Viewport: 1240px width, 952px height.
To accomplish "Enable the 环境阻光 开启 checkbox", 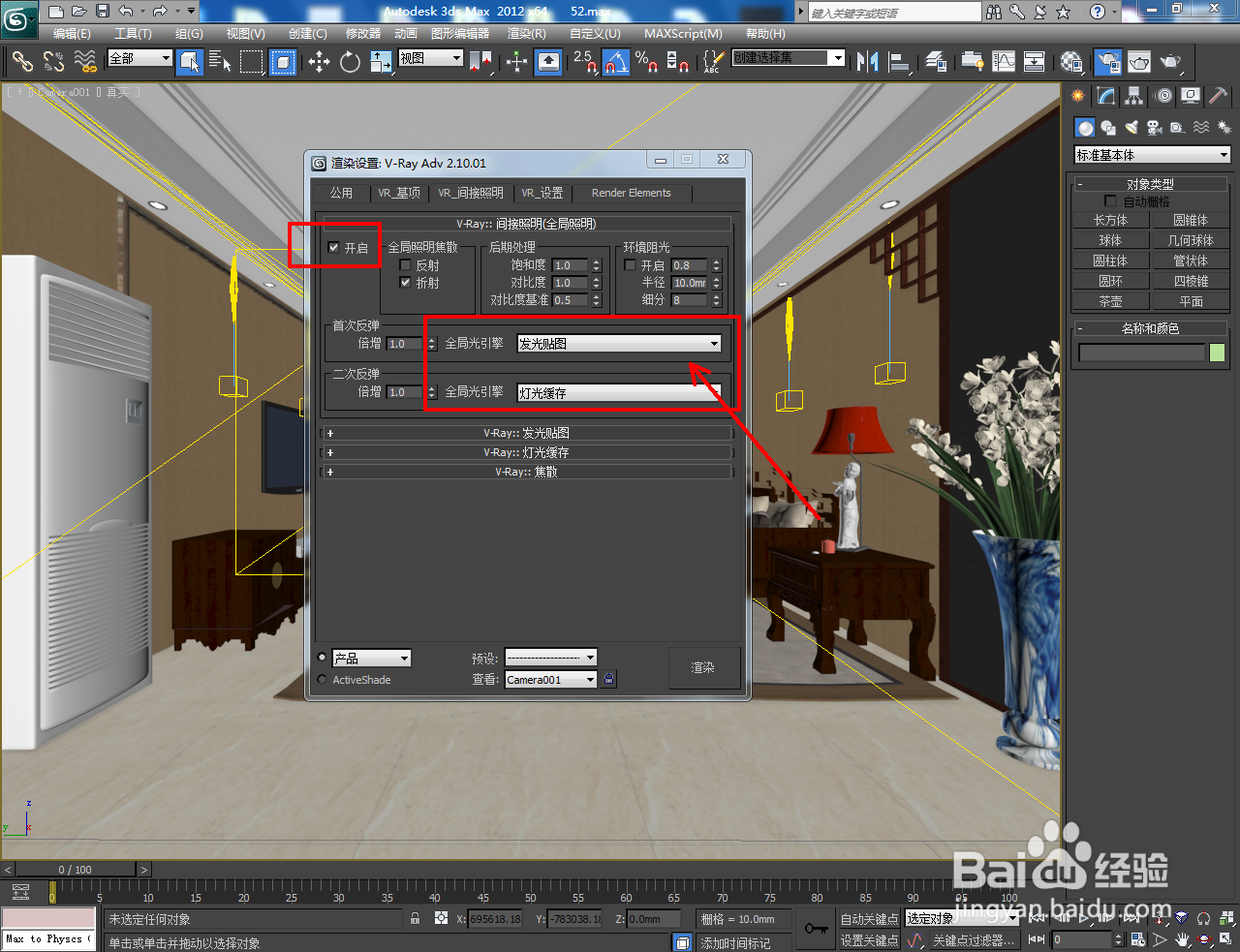I will (x=631, y=265).
